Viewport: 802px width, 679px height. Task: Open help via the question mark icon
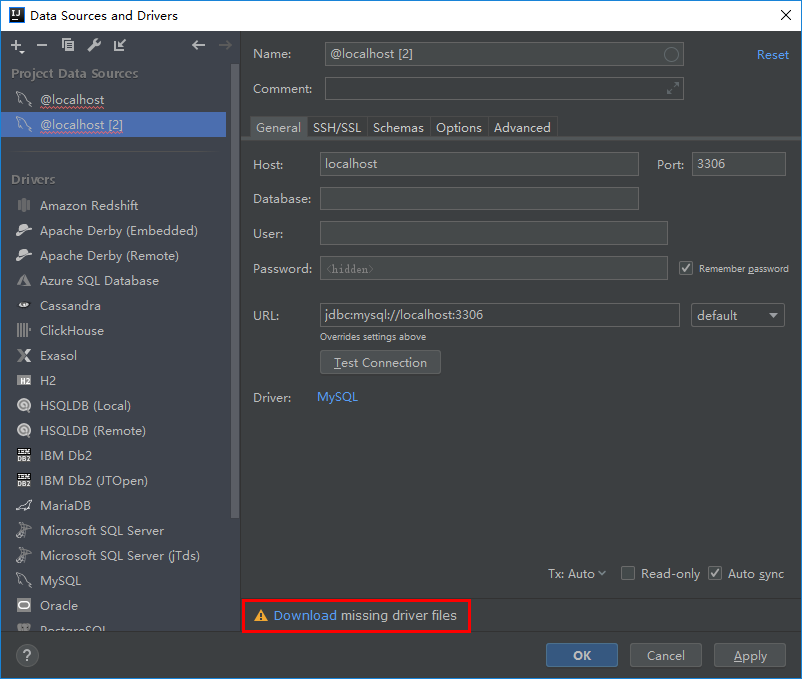(25, 655)
